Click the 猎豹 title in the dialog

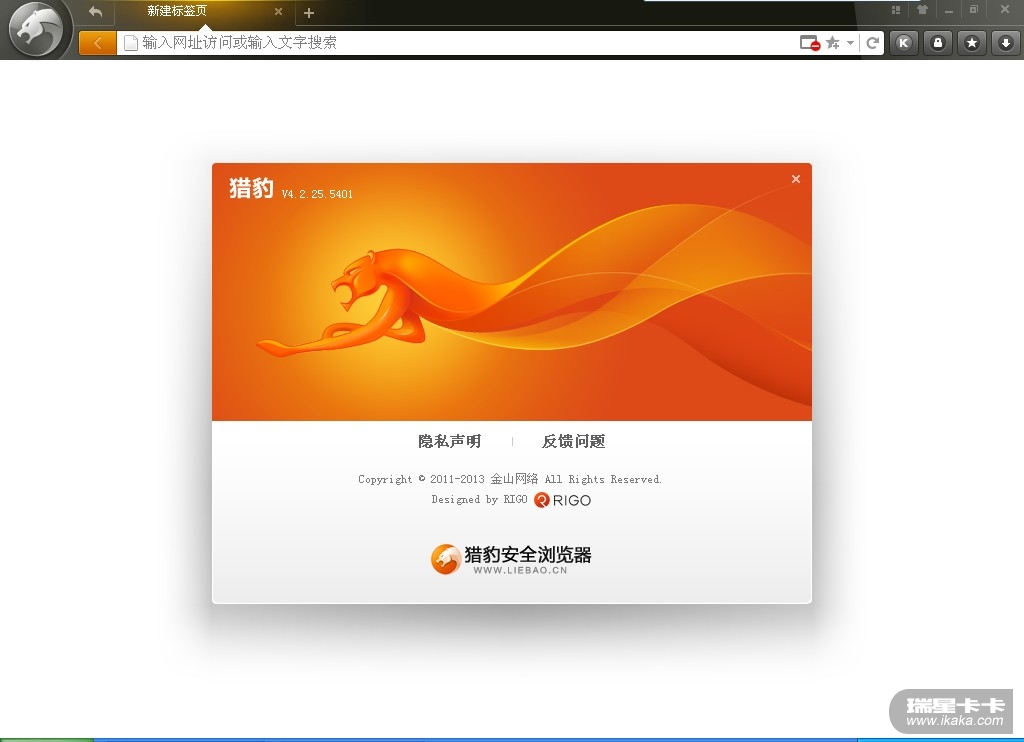(x=251, y=188)
